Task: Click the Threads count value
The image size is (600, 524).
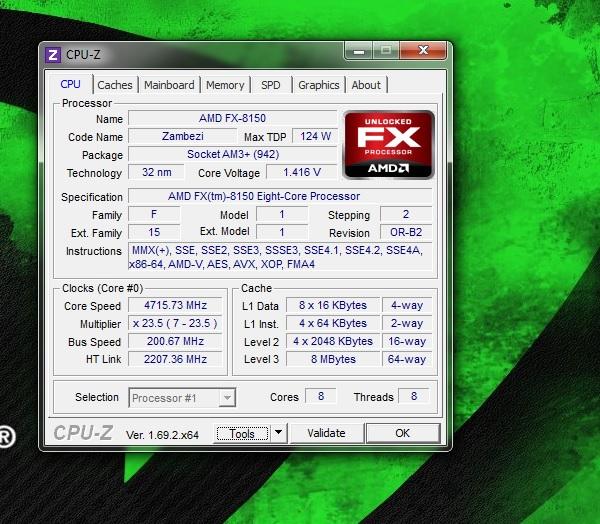Action: click(414, 396)
